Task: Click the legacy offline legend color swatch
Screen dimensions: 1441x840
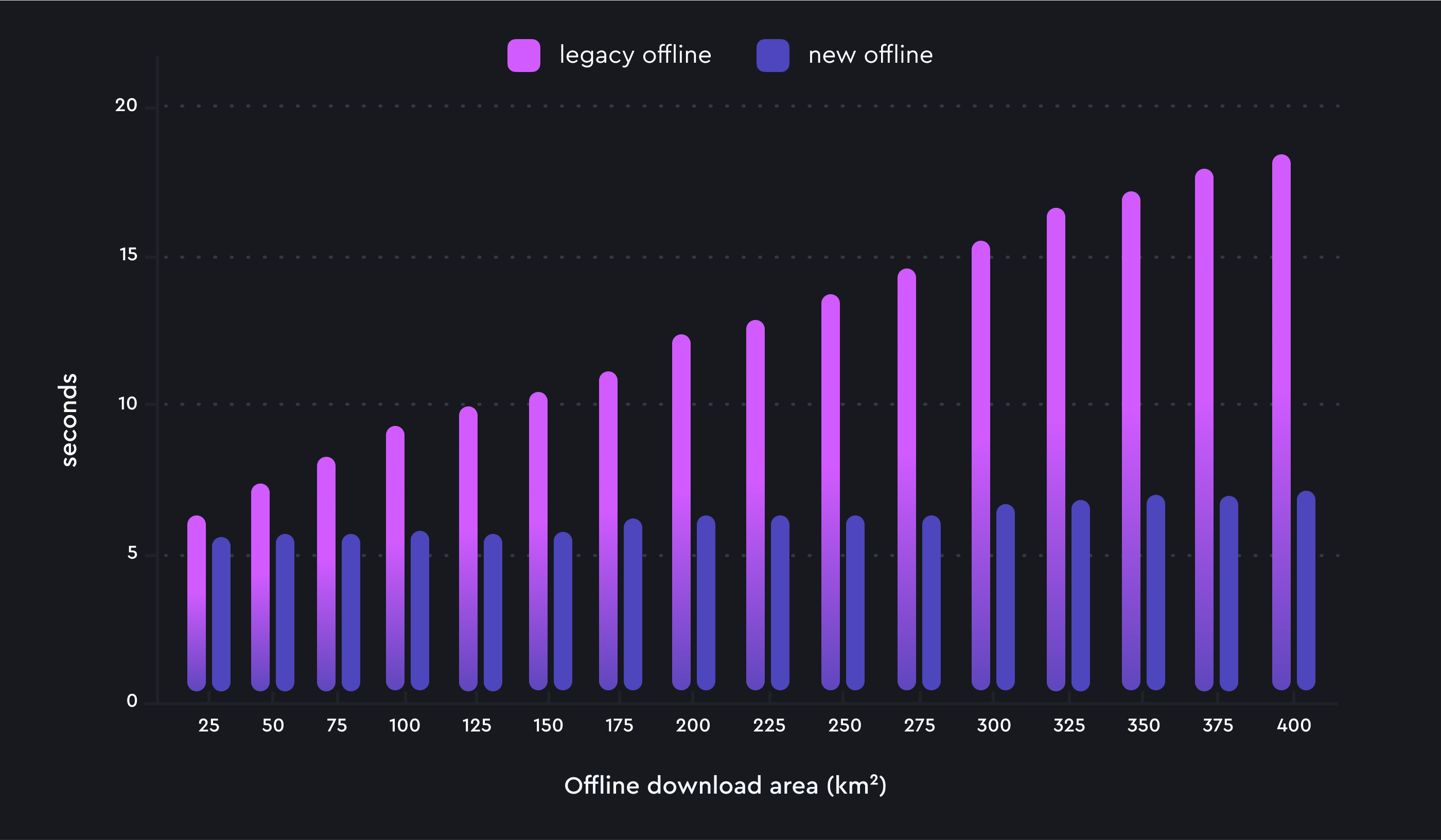Action: [x=523, y=56]
